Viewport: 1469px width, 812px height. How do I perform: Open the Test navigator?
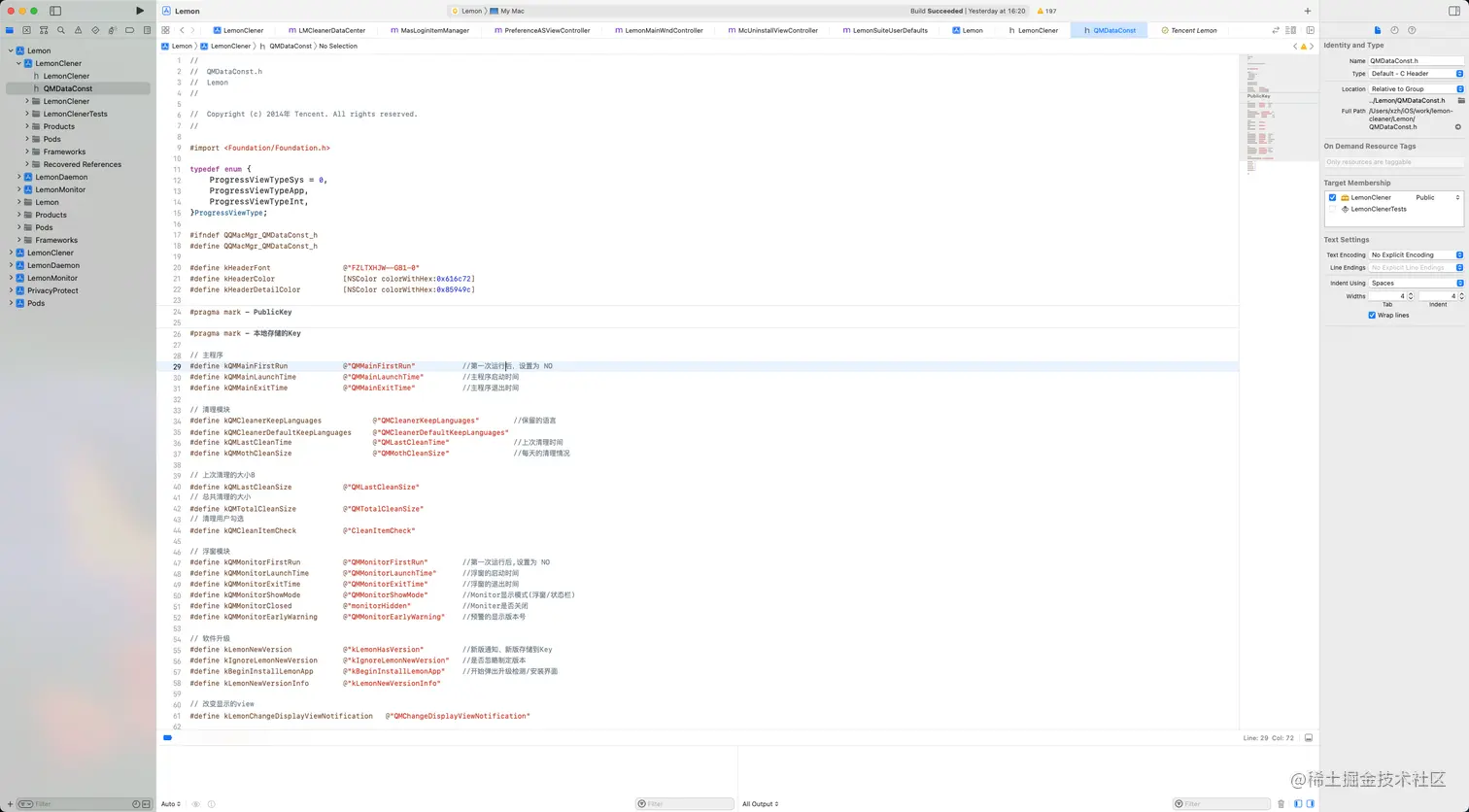95,30
